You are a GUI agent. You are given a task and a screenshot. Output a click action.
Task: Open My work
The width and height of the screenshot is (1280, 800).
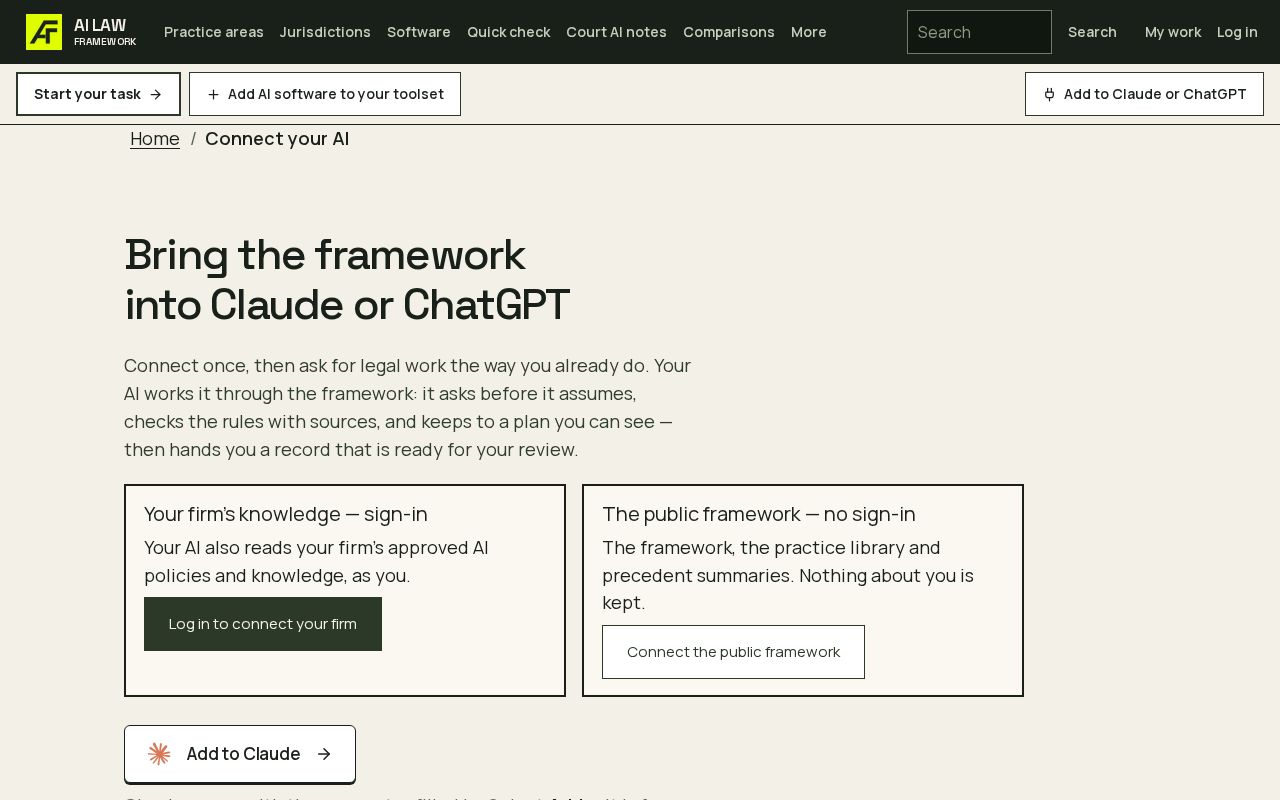1173,32
